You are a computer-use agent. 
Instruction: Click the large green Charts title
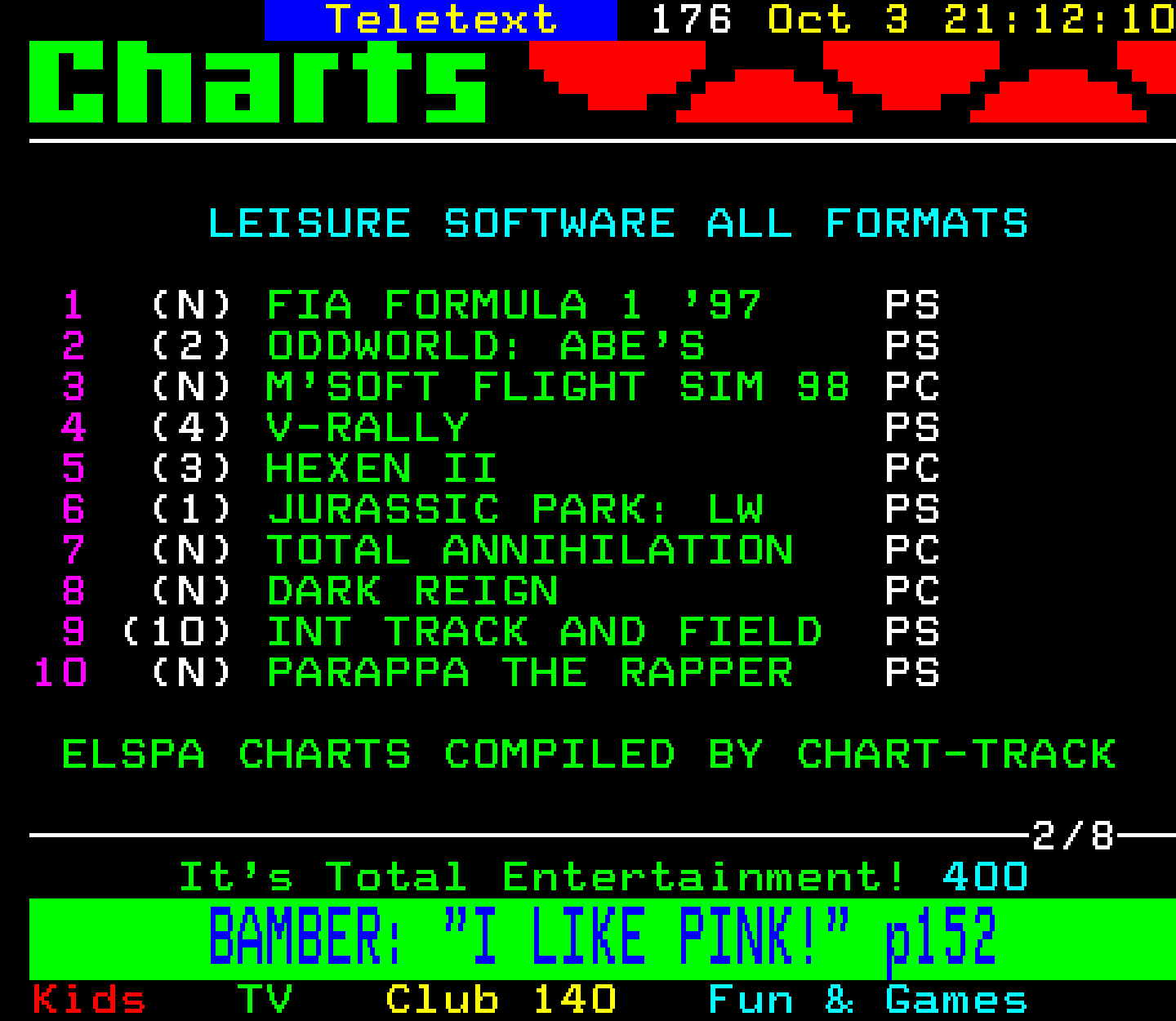tap(258, 82)
